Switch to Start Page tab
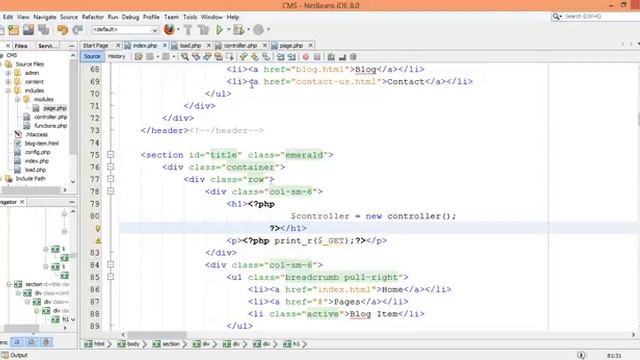The image size is (640, 360). (x=96, y=45)
